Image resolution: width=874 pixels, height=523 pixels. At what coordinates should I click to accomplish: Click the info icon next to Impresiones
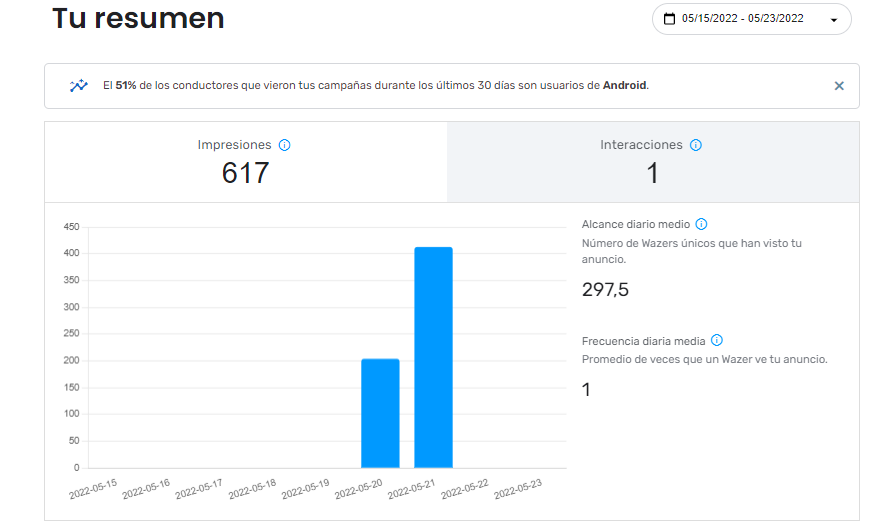pyautogui.click(x=284, y=145)
